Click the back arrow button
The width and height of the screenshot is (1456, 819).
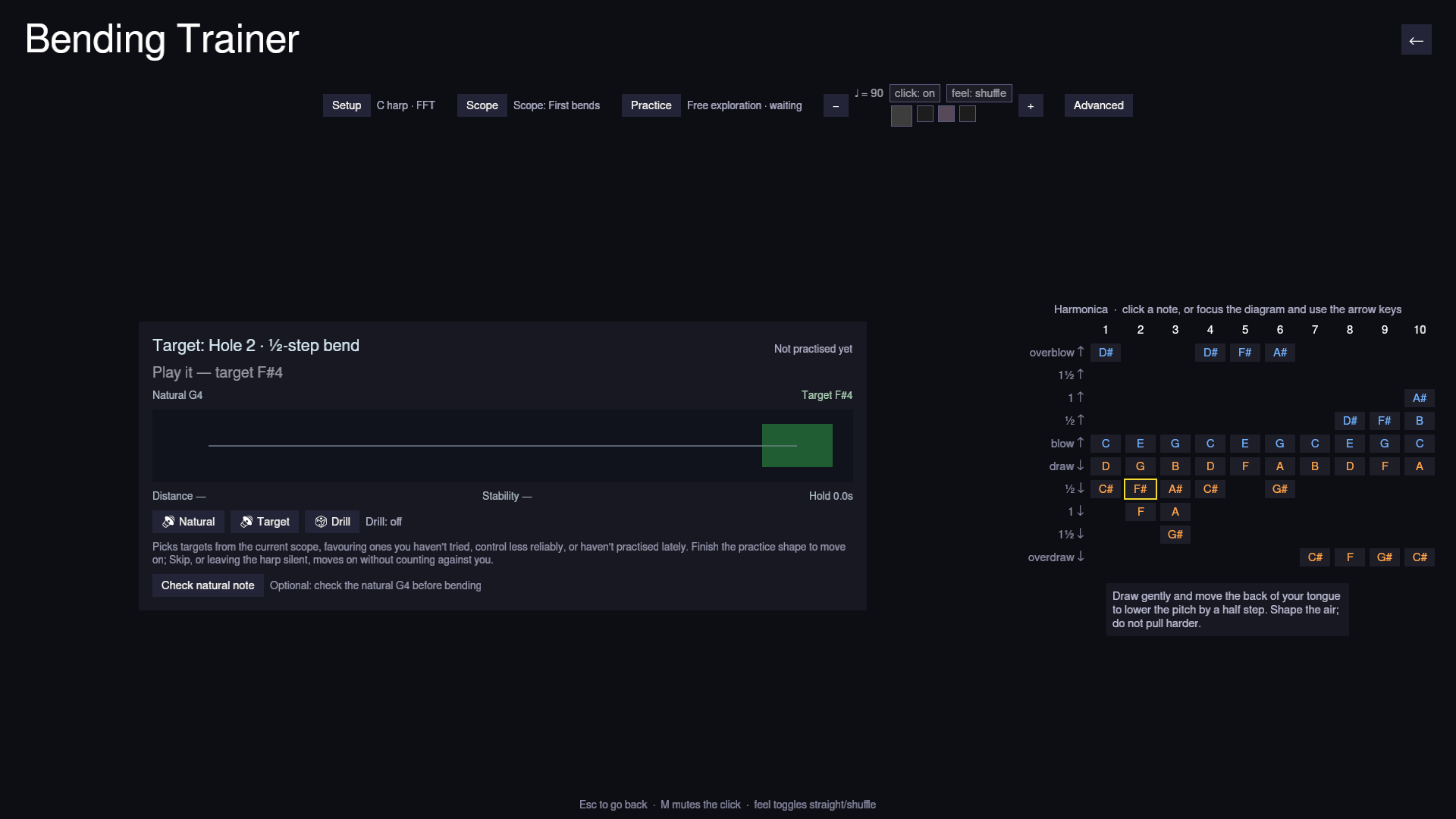click(1416, 40)
